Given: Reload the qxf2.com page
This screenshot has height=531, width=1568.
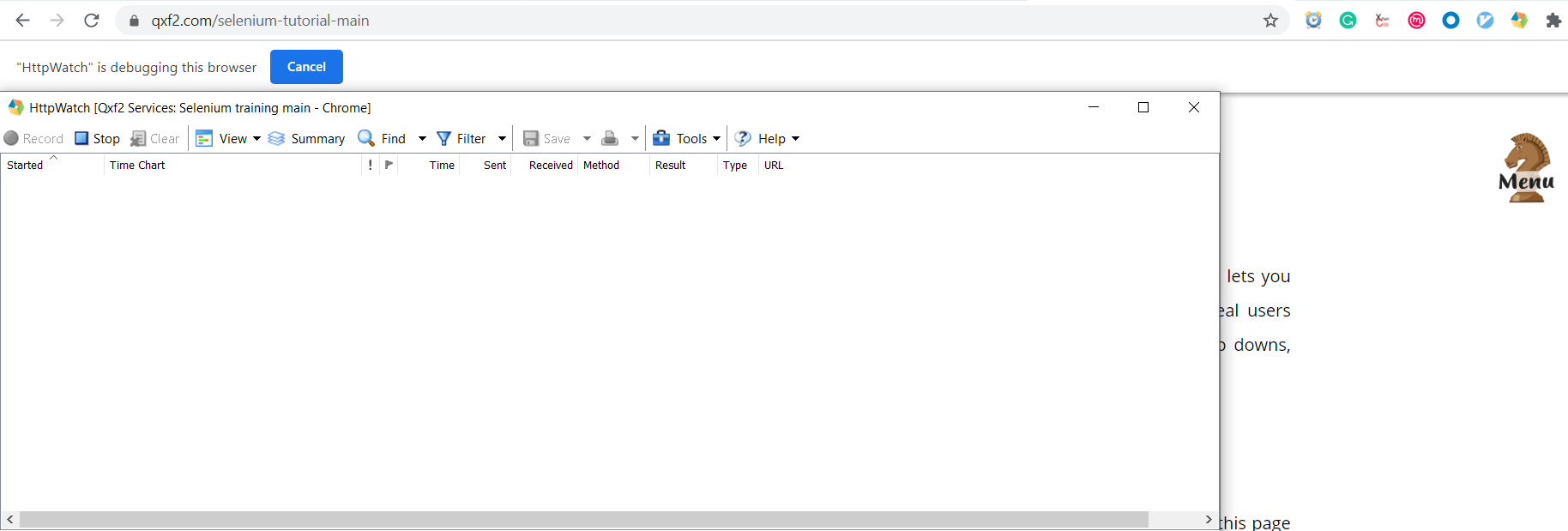Looking at the screenshot, I should tap(92, 21).
